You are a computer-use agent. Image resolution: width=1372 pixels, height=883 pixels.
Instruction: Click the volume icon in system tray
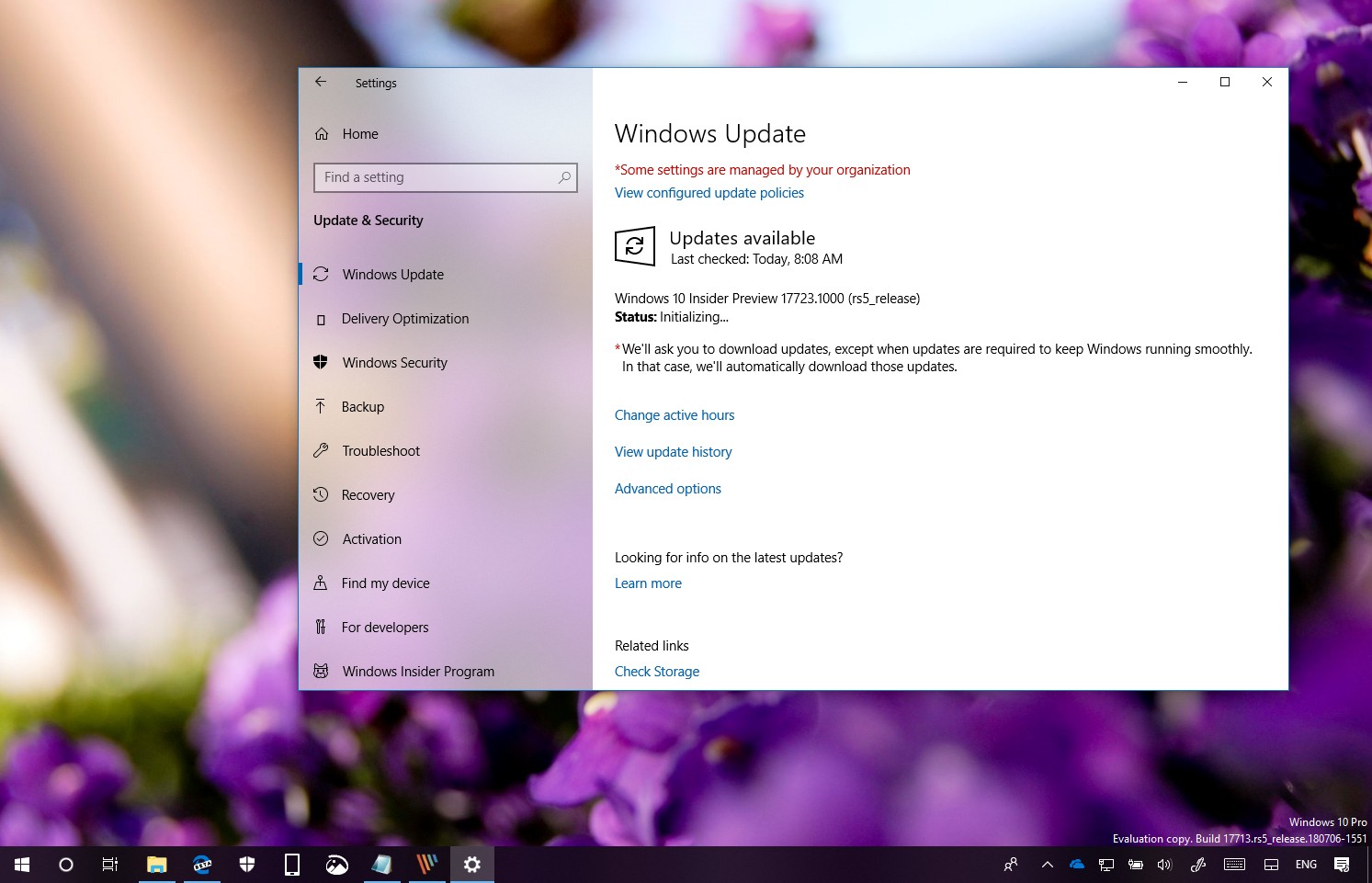[1164, 864]
